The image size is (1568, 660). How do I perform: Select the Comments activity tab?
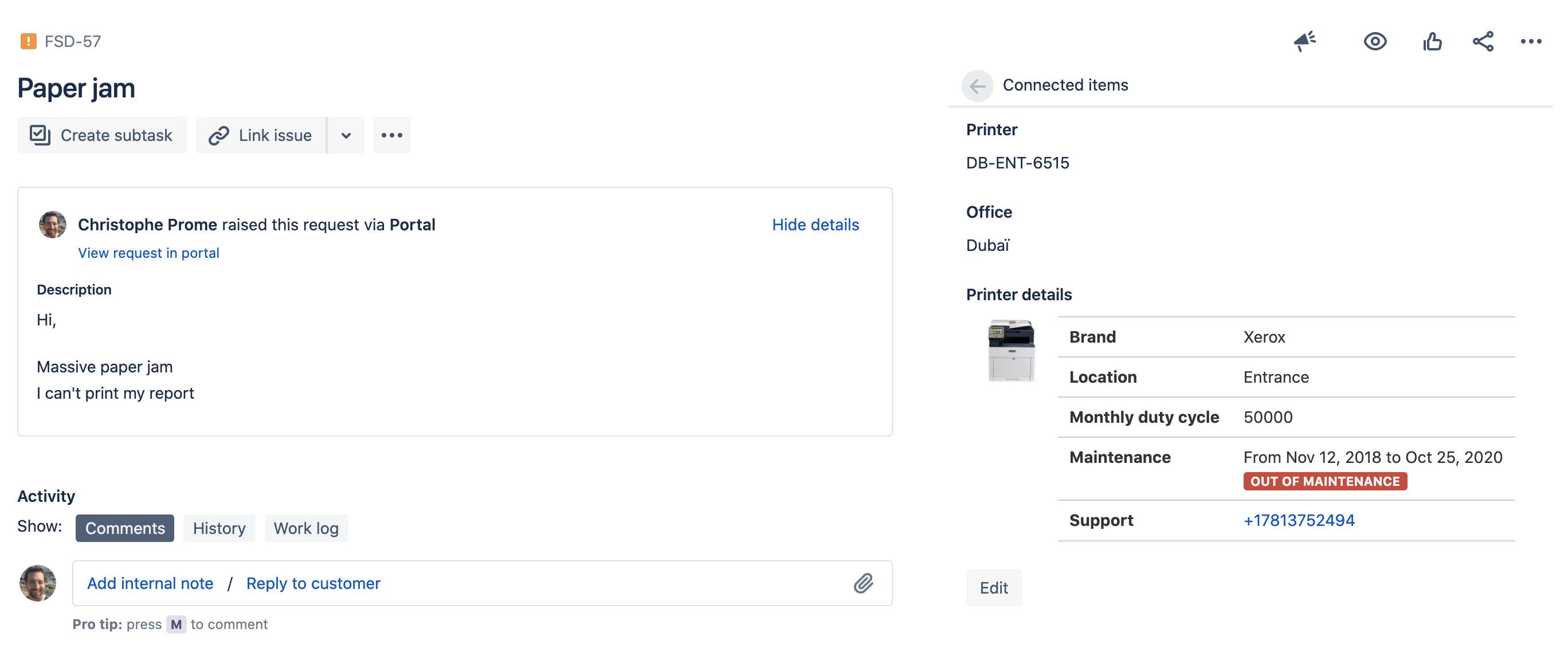[125, 528]
